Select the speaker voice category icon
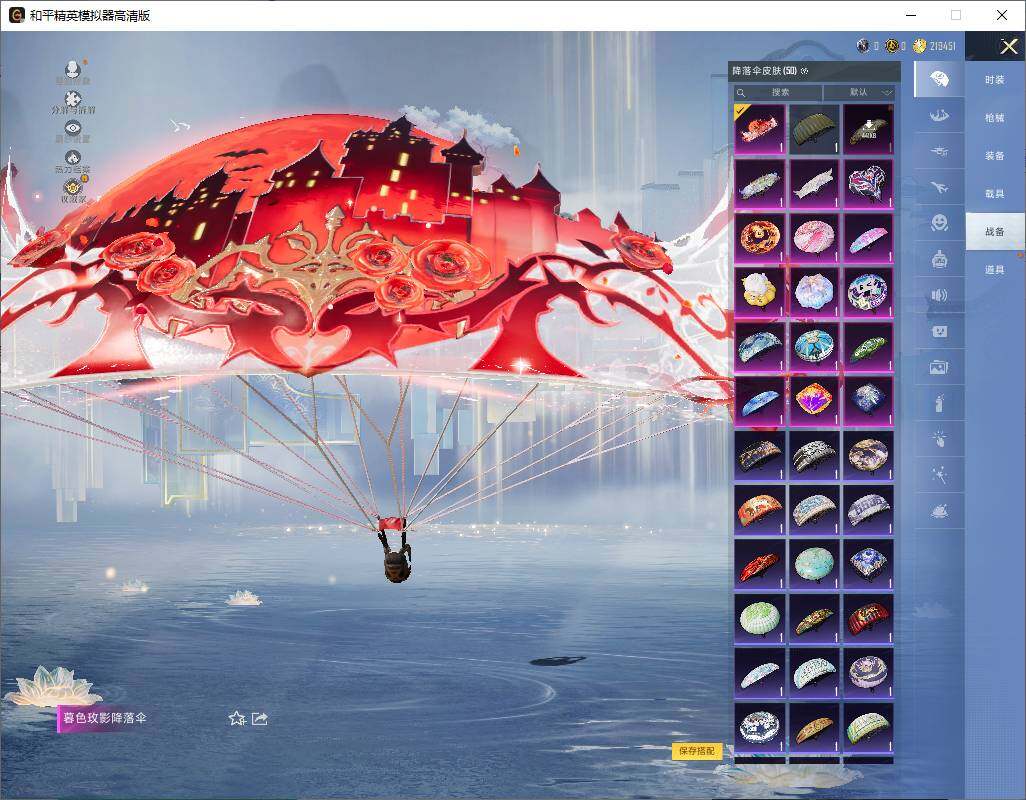This screenshot has width=1026, height=800. click(939, 296)
